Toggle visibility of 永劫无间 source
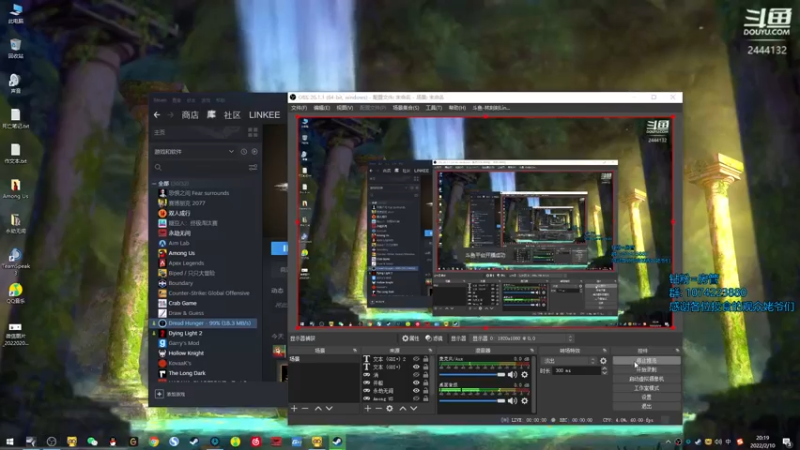 tap(416, 391)
